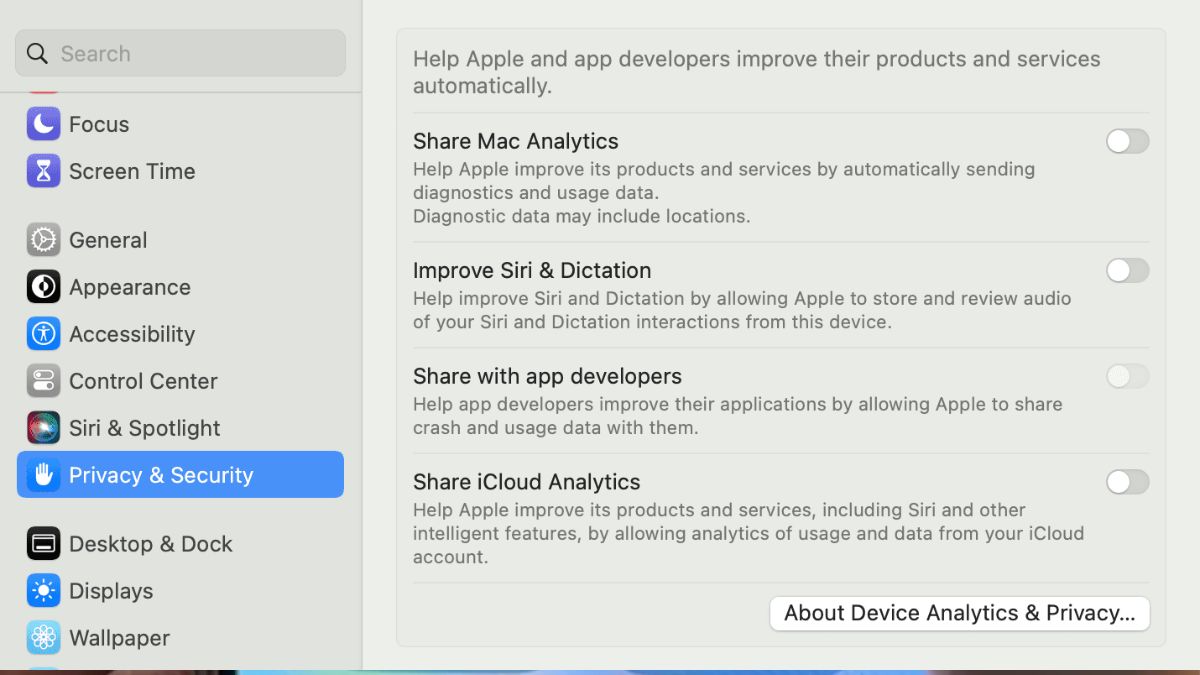
Task: Enable Share iCloud Analytics
Action: 1127,482
